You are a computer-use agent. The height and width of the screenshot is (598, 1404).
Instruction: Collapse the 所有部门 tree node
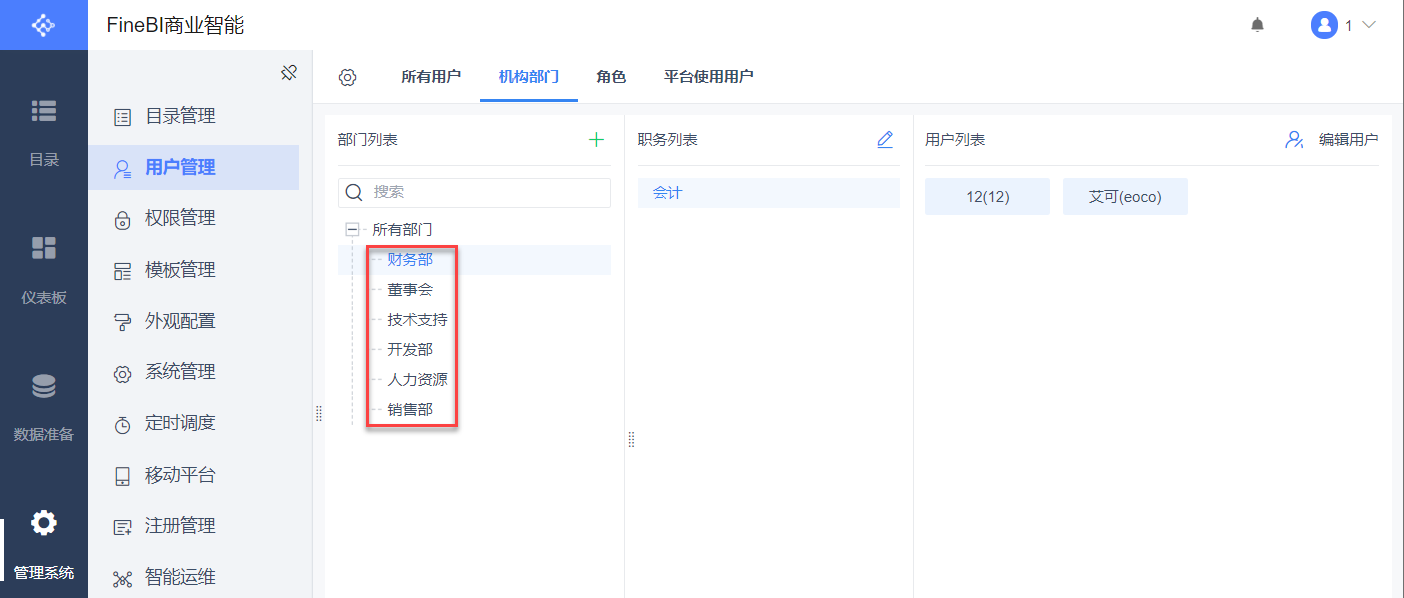352,229
